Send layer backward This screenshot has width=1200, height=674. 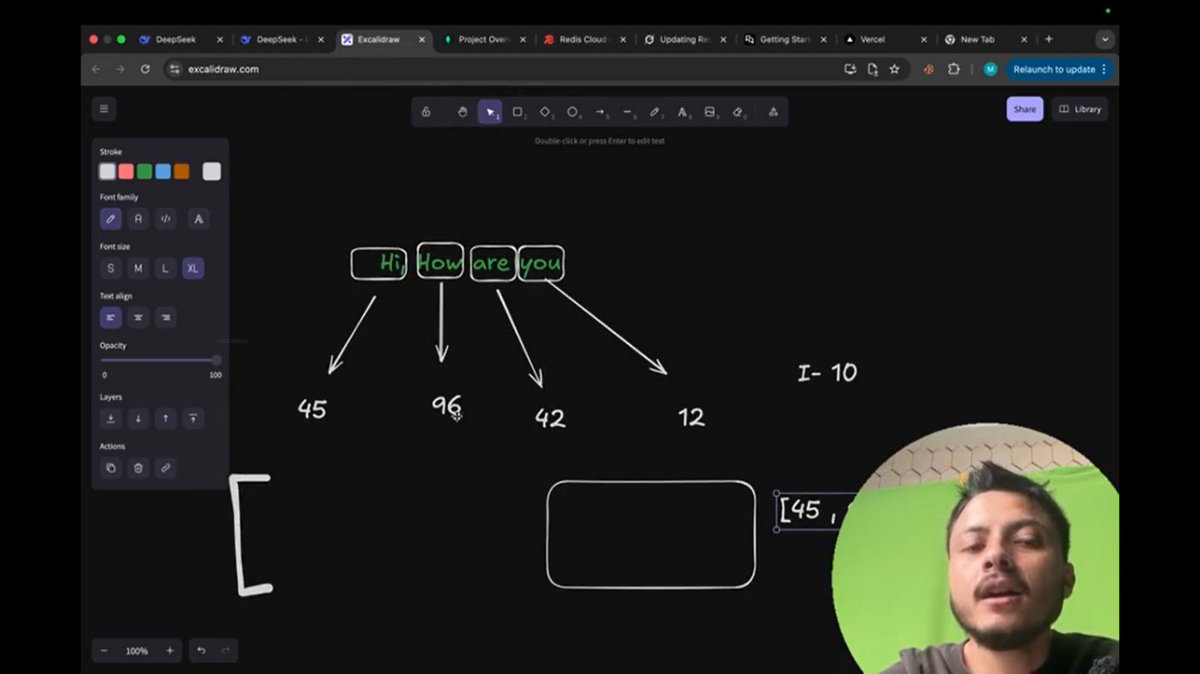coord(138,418)
